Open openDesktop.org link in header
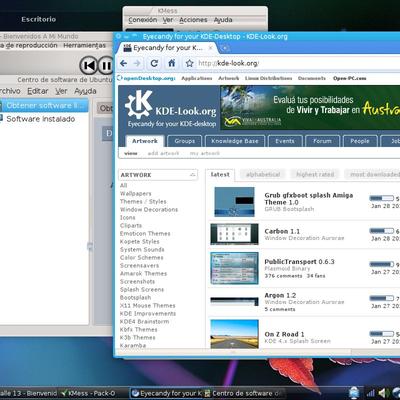Screen dimensions: 400x400 point(147,78)
